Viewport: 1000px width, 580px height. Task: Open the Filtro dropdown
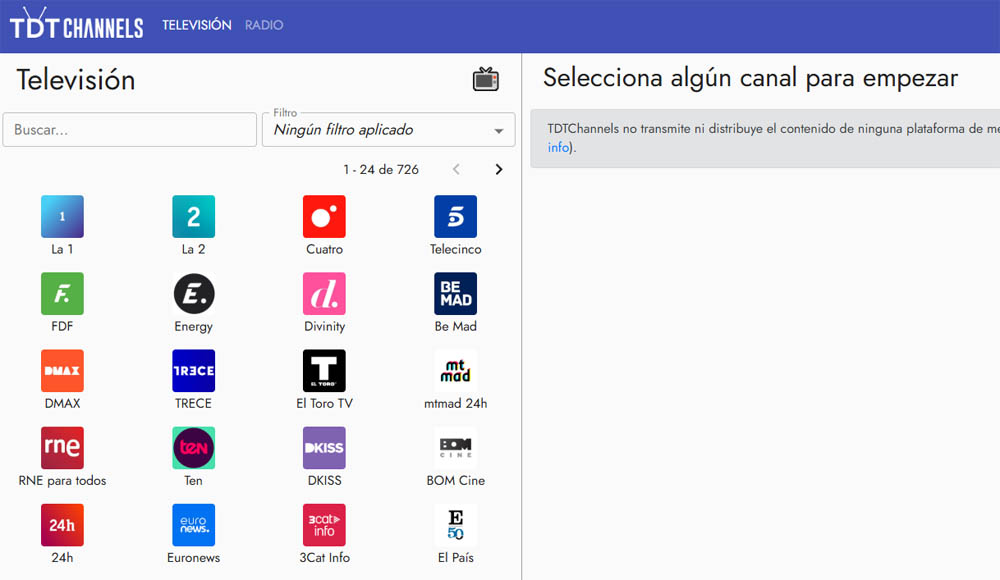pyautogui.click(x=388, y=130)
